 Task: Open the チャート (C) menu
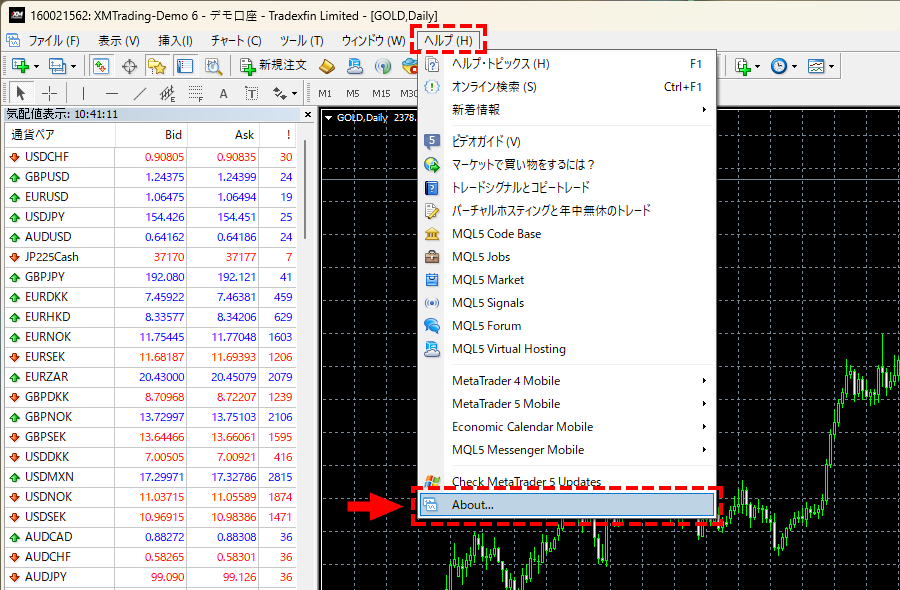(236, 41)
